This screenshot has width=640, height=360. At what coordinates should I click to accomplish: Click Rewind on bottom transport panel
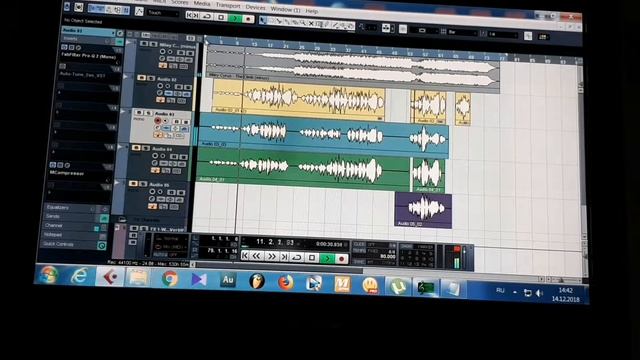tap(256, 256)
